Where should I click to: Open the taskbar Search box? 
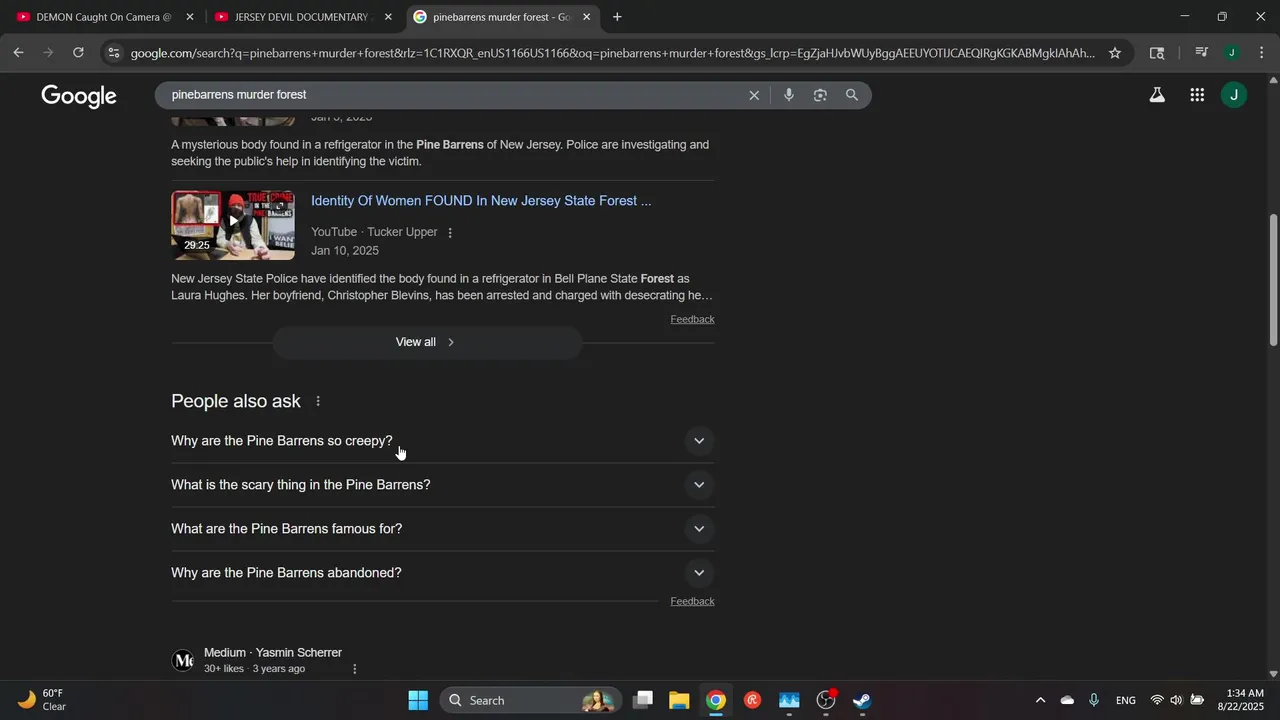[x=531, y=700]
